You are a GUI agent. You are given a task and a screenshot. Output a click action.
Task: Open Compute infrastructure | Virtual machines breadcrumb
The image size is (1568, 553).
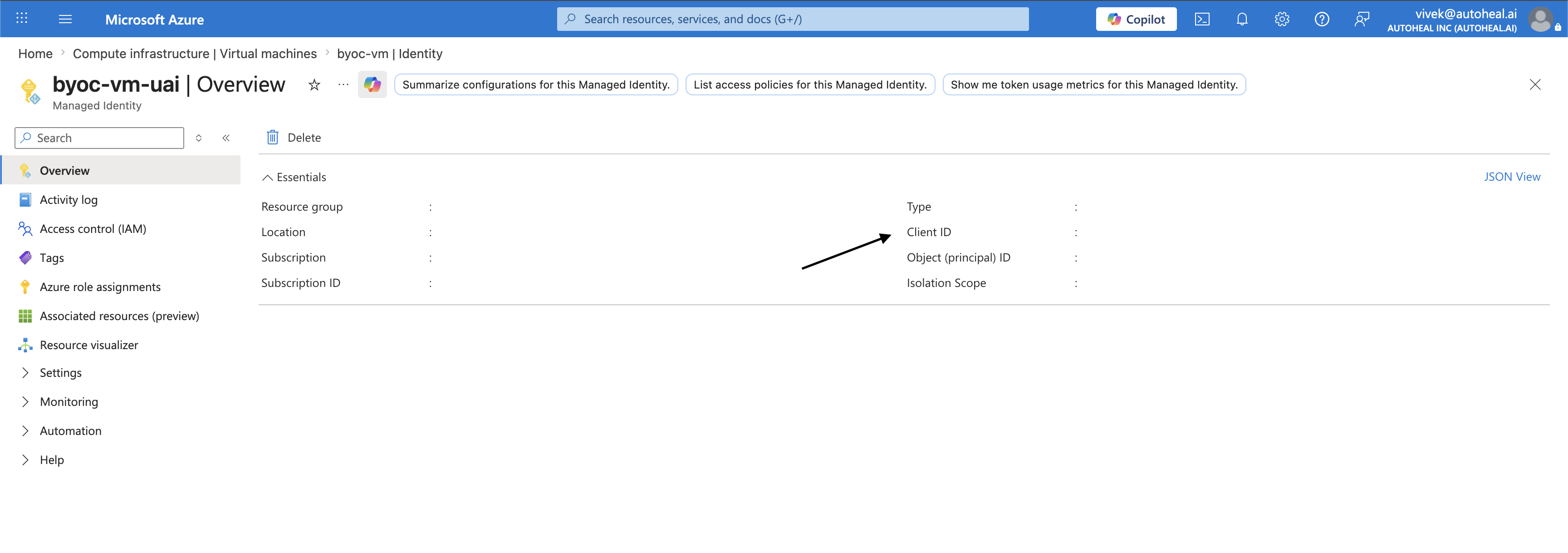[x=195, y=54]
